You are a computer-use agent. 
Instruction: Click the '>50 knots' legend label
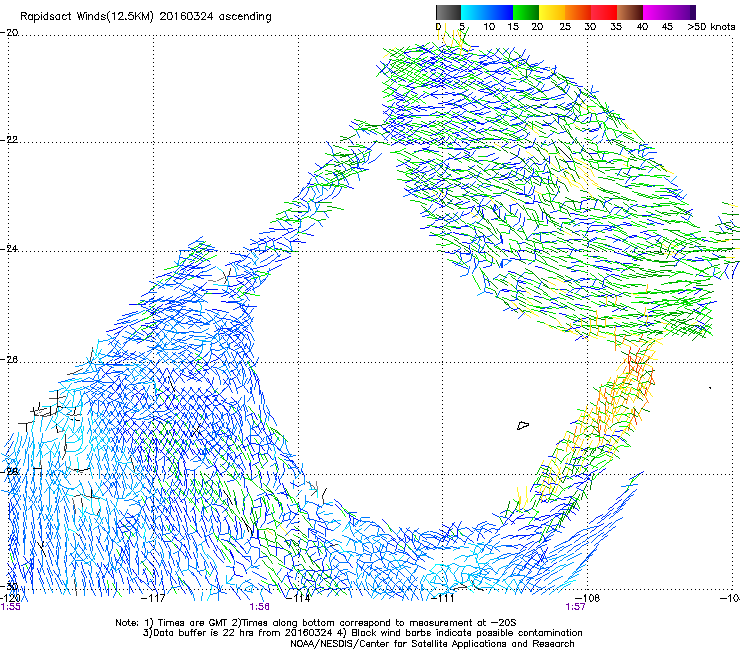tap(711, 27)
